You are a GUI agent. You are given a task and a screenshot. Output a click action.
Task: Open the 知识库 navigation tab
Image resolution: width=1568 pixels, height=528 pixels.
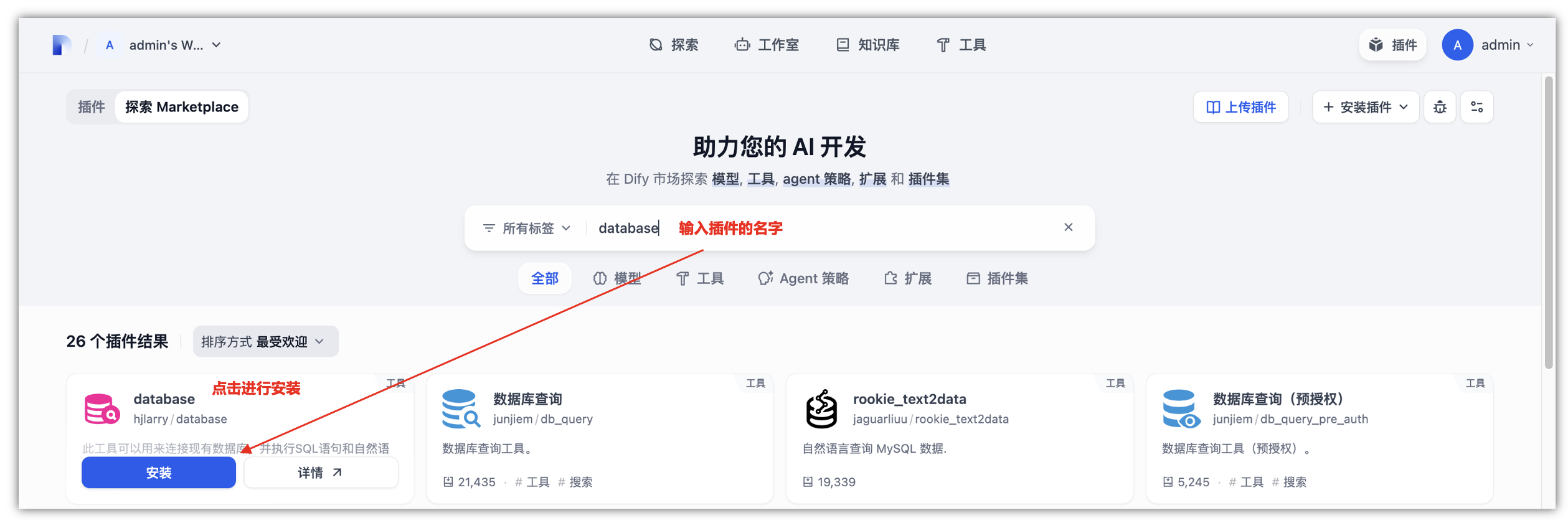pos(868,45)
